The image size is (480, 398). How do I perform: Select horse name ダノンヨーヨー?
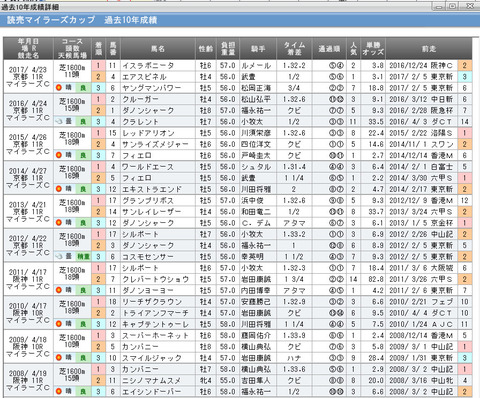(x=148, y=290)
